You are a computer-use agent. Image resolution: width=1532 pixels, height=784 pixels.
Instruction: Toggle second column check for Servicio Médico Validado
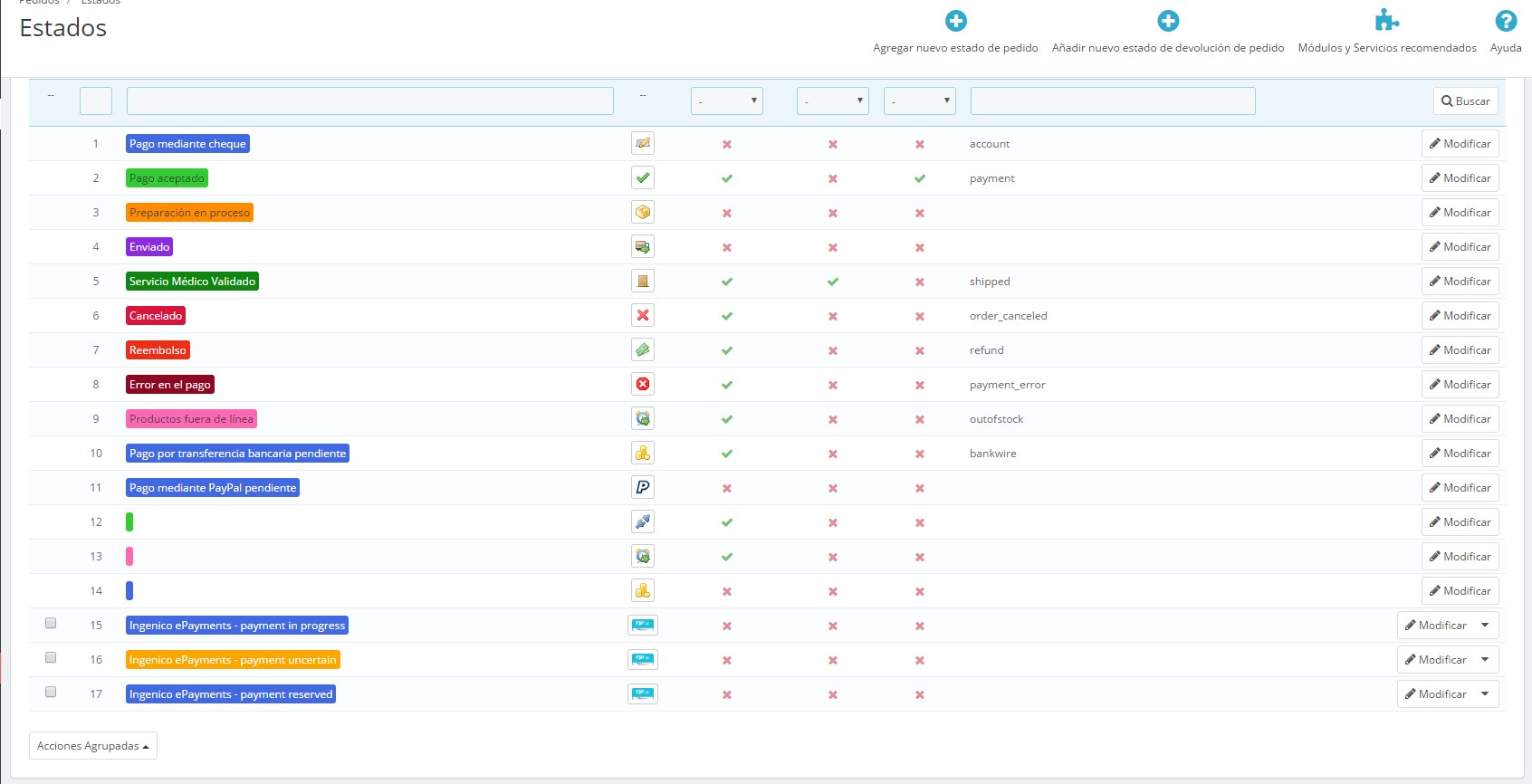(833, 282)
